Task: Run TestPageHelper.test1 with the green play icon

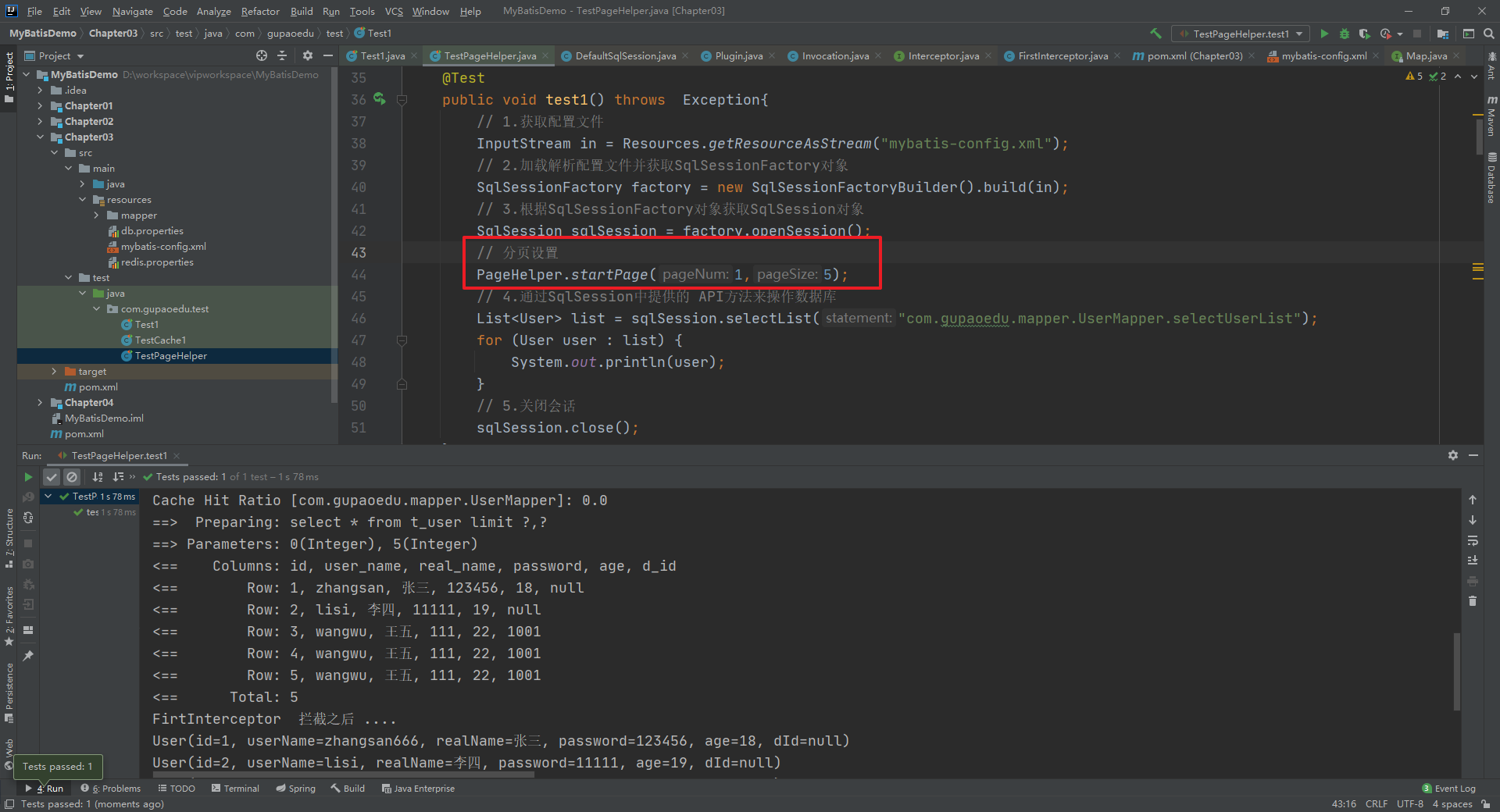Action: click(x=1324, y=34)
